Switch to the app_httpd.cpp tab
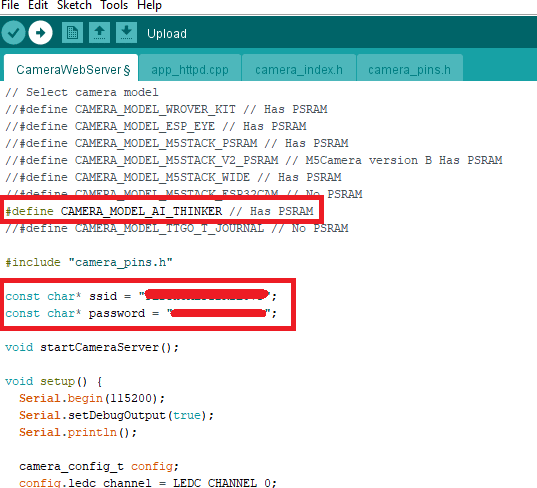The image size is (537, 488). tap(190, 70)
